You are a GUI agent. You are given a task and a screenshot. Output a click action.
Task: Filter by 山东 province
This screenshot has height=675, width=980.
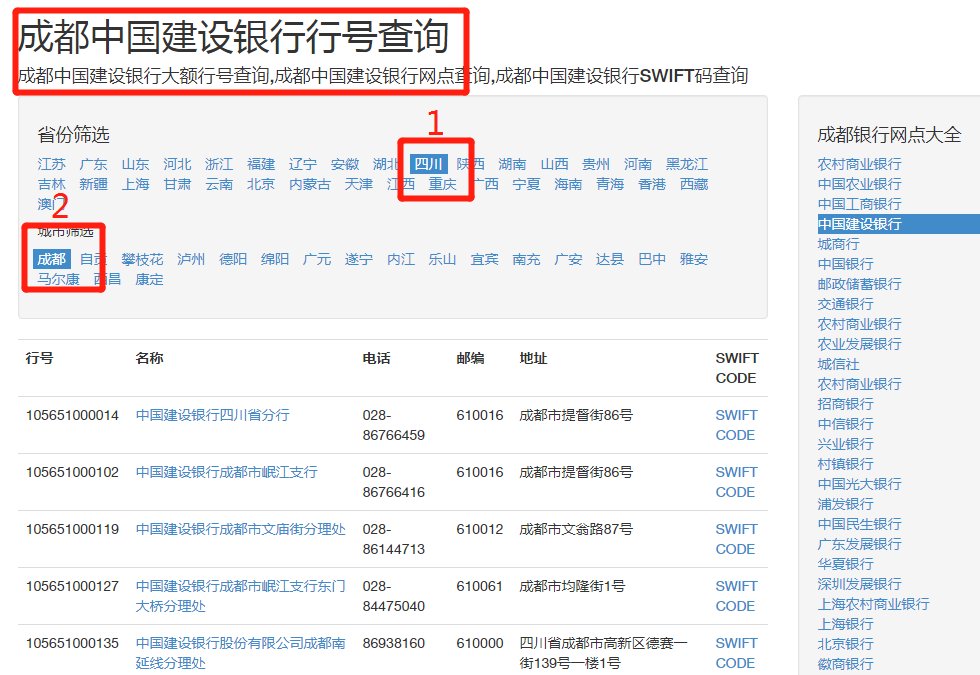pyautogui.click(x=135, y=164)
